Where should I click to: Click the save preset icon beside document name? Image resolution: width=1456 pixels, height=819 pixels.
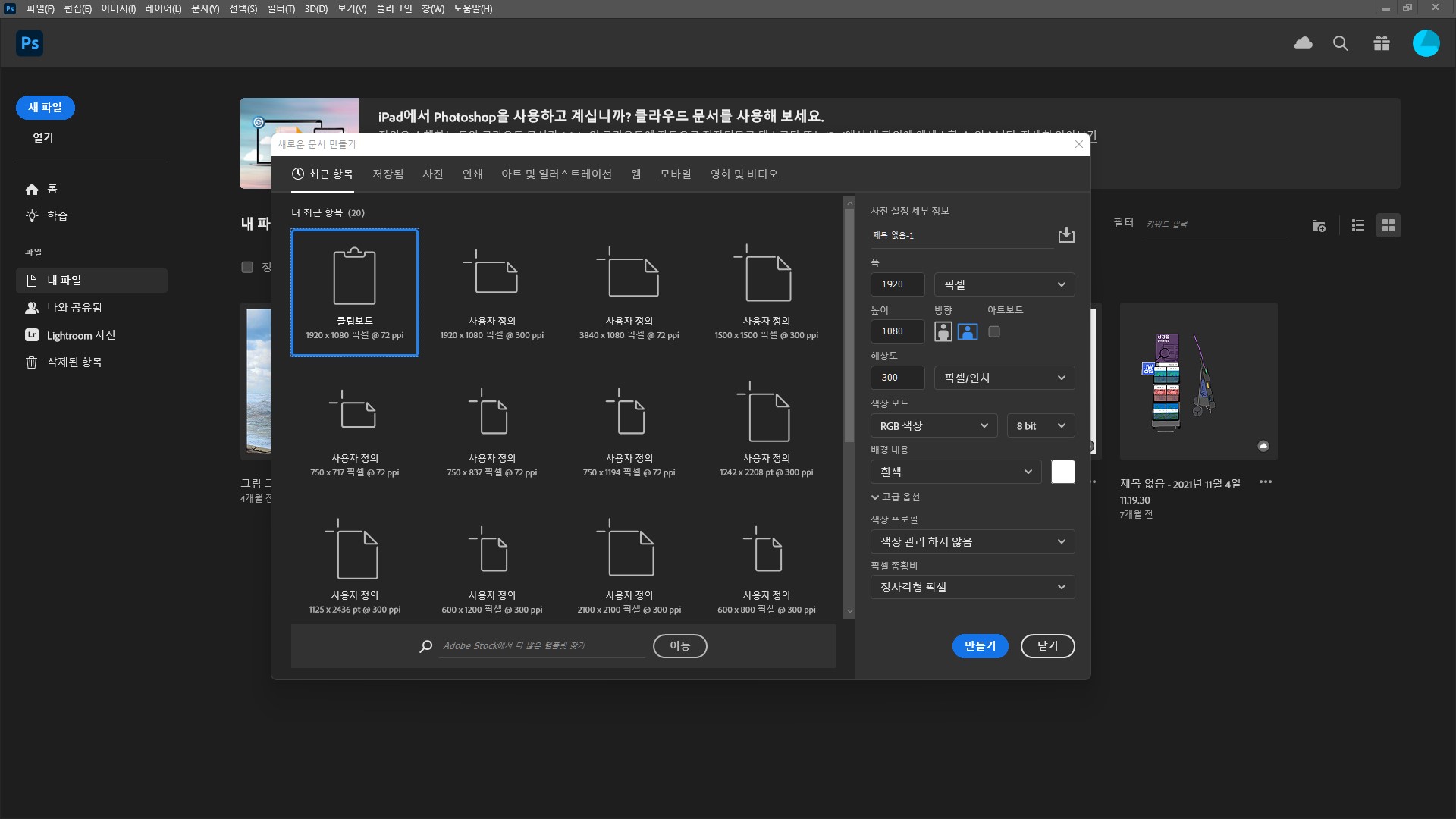1066,235
